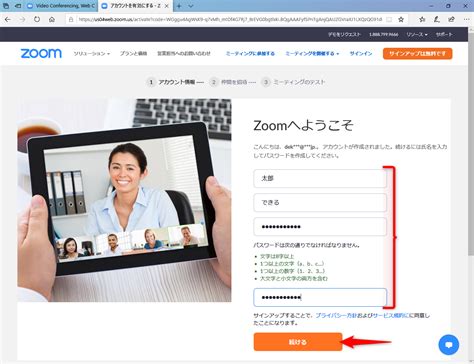Image resolution: width=474 pixels, height=364 pixels.
Task: Select step 2 仲間を招待
Action: pyautogui.click(x=229, y=82)
